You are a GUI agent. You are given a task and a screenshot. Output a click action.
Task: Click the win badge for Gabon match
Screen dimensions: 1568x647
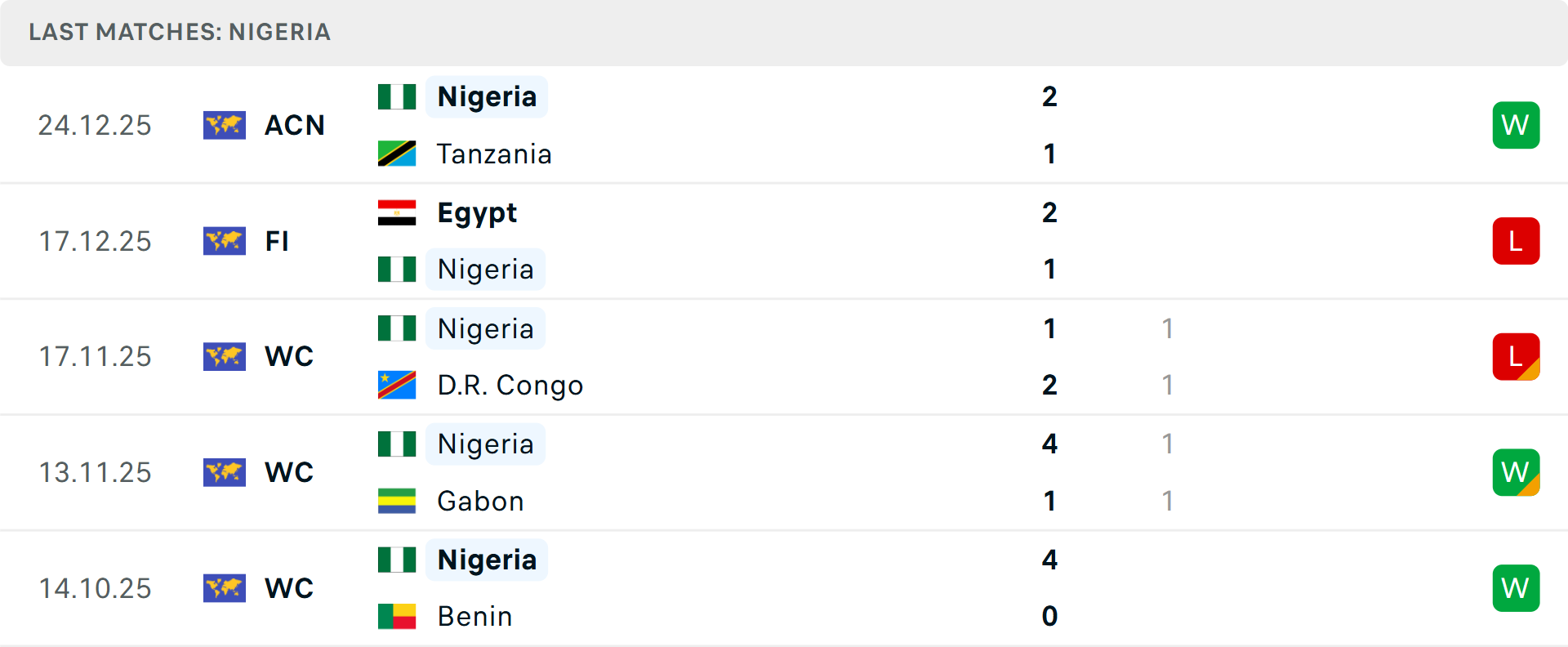coord(1516,472)
